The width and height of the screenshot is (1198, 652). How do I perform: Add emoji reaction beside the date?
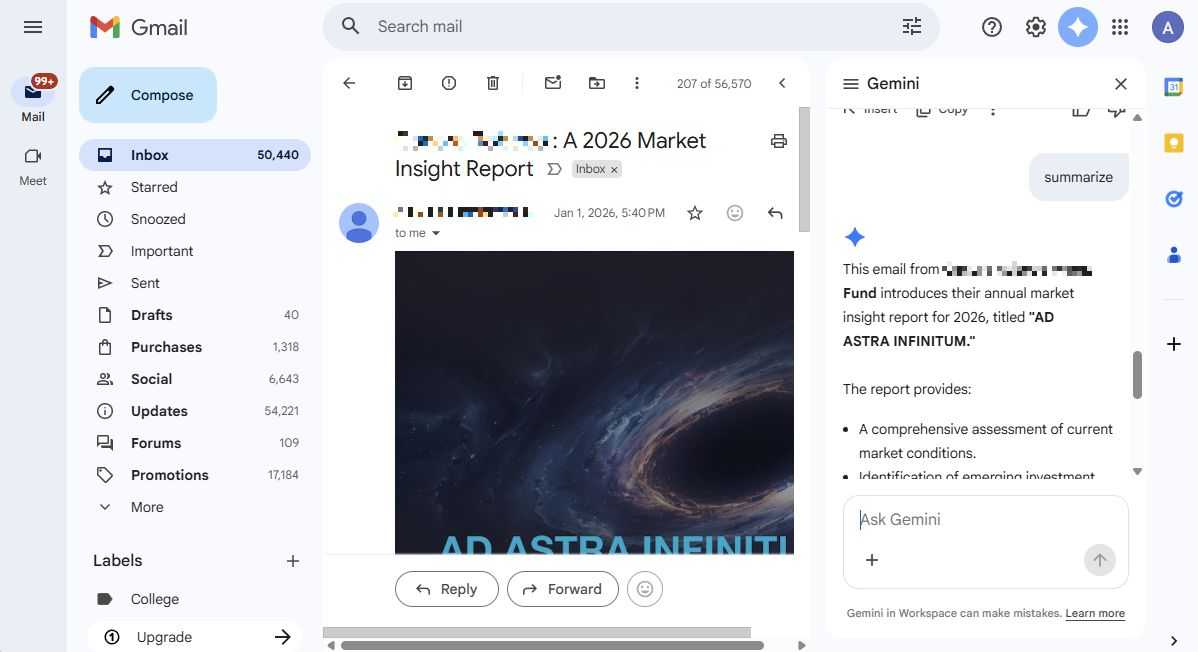[x=735, y=213]
